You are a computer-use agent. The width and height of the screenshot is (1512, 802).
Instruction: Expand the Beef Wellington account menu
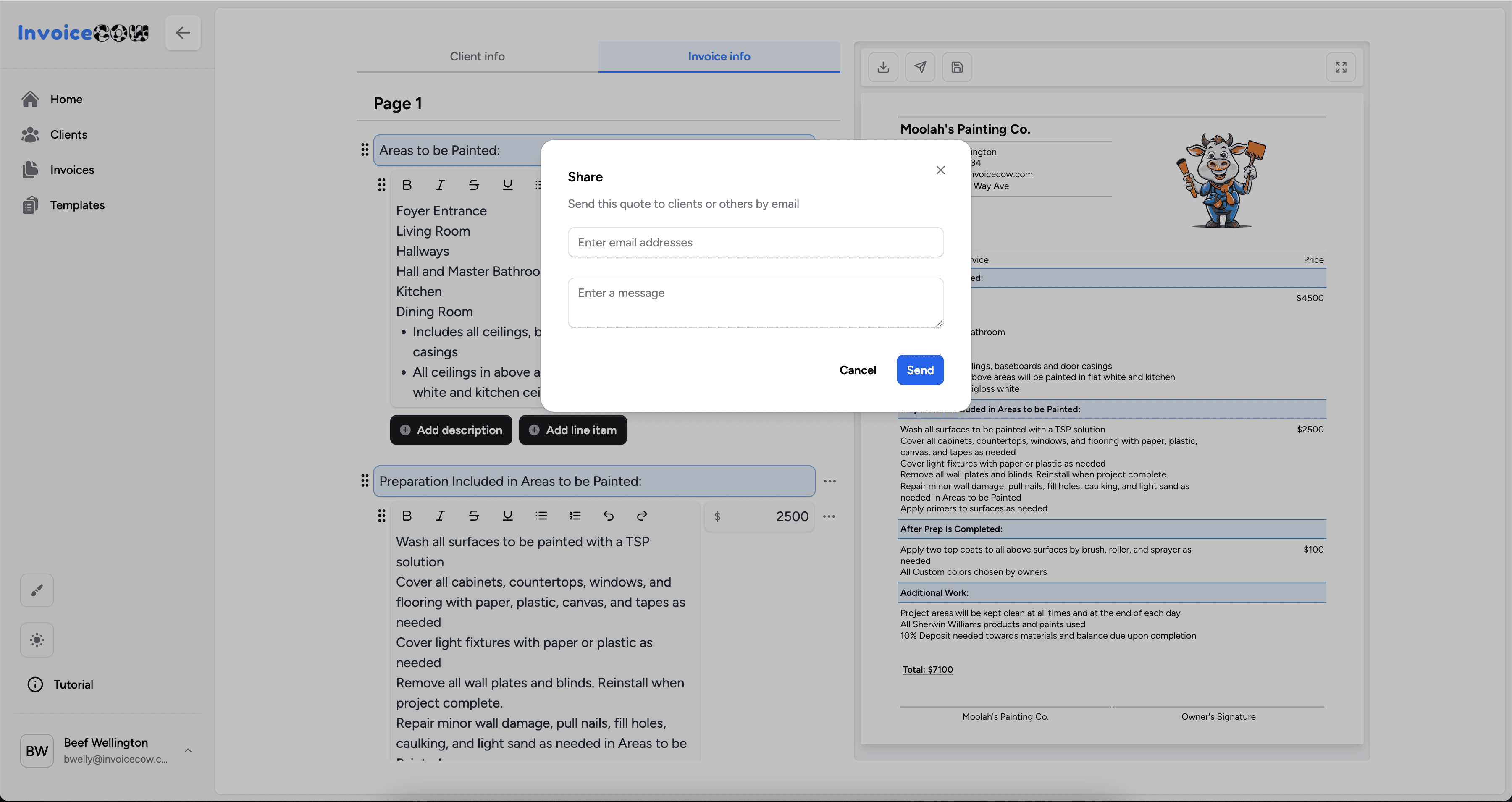tap(188, 750)
